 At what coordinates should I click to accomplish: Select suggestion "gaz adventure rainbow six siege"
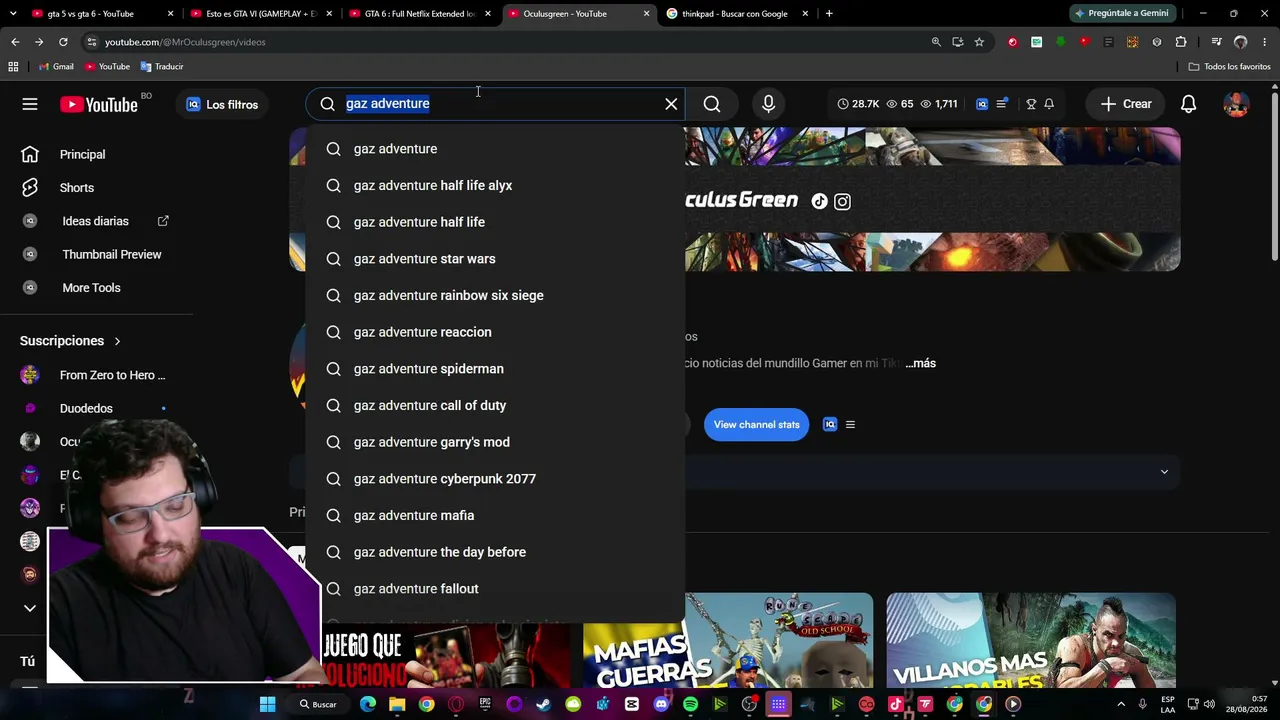[x=496, y=295]
